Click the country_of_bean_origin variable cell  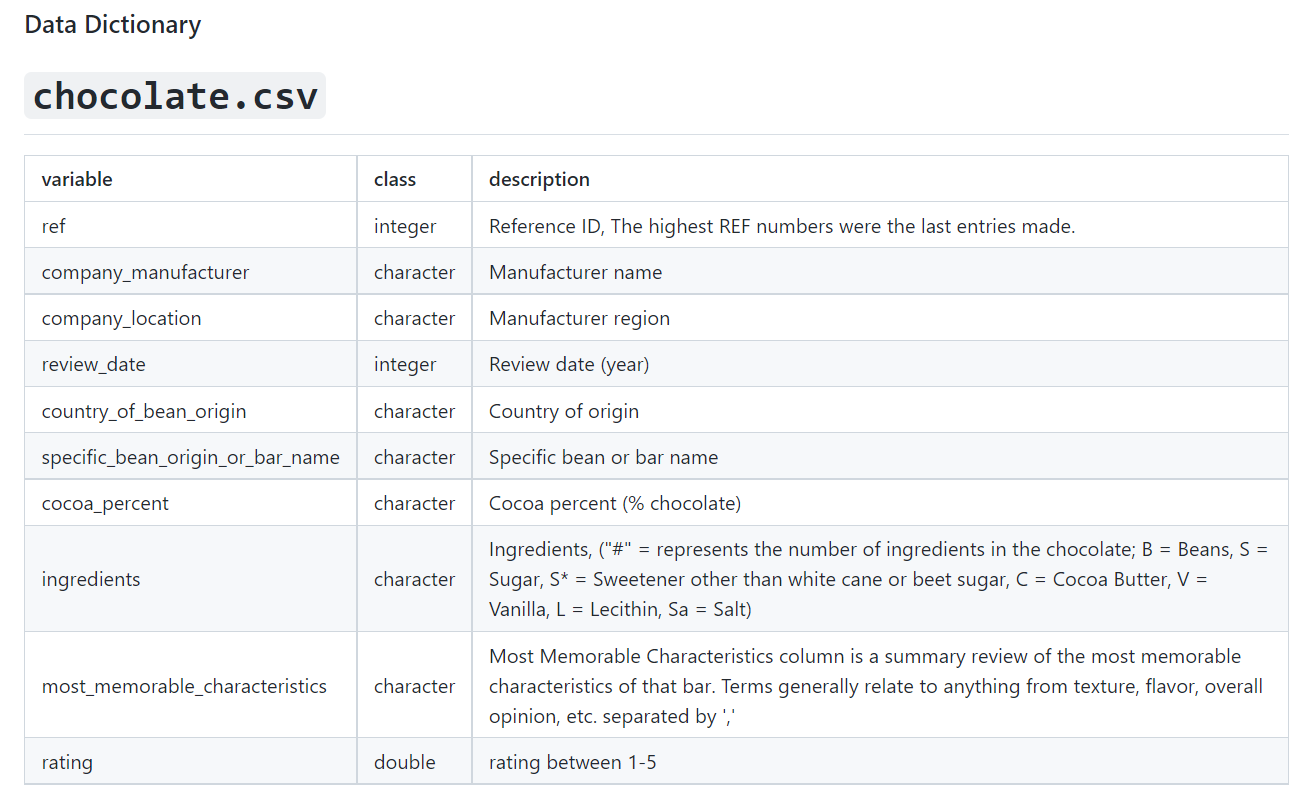click(143, 411)
